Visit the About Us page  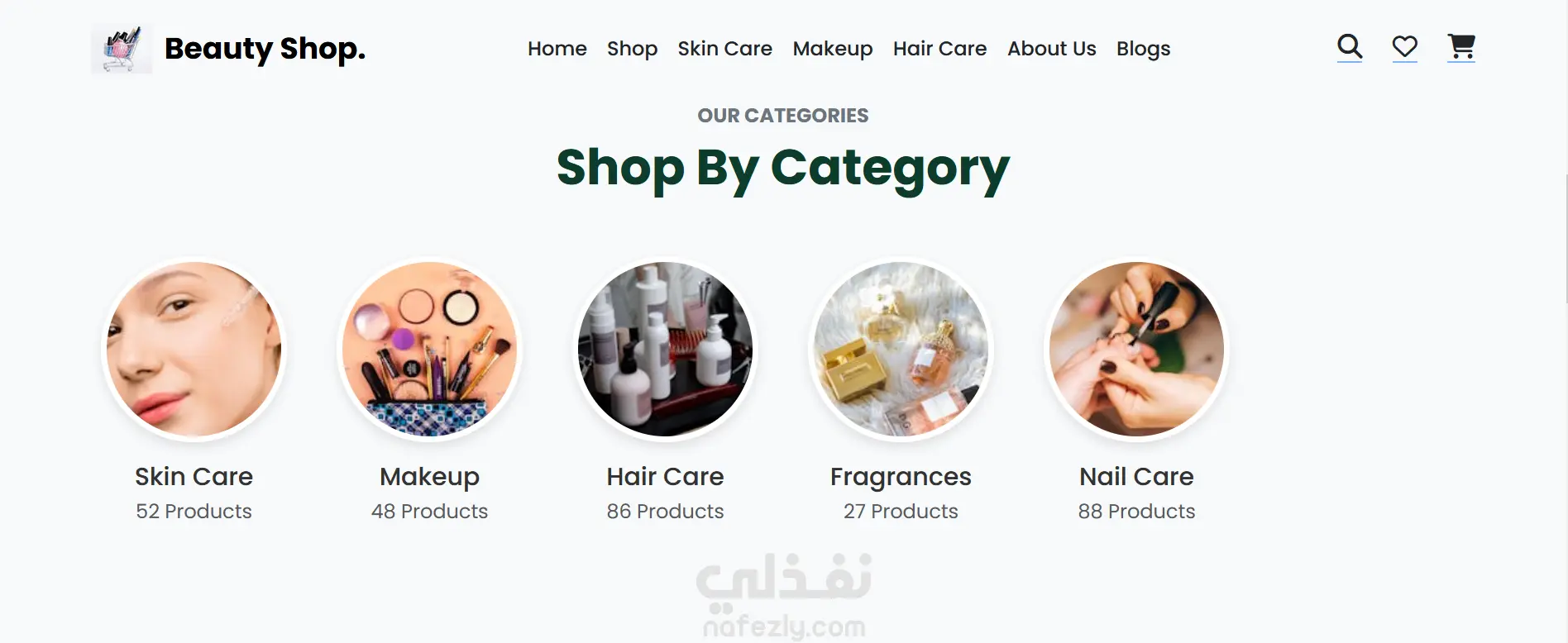point(1052,49)
